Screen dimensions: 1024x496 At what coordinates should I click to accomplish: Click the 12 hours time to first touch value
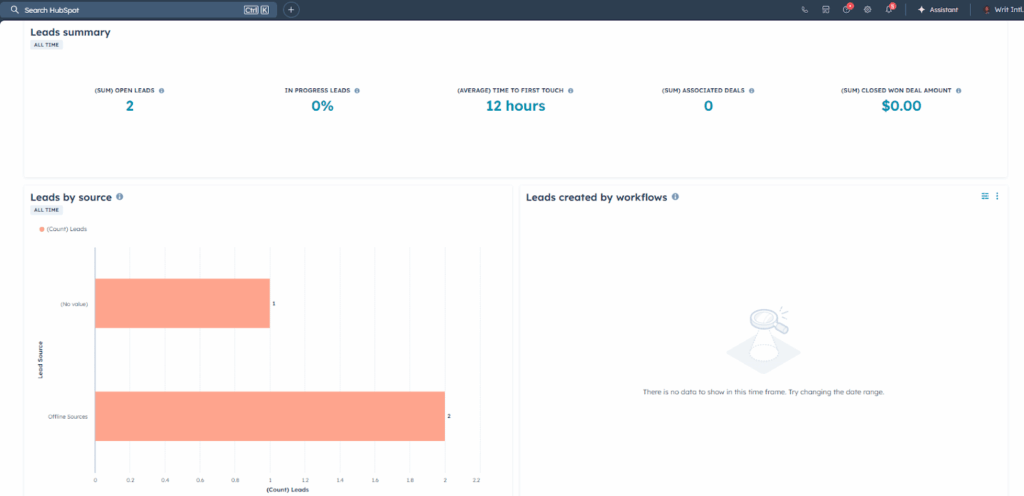[515, 106]
